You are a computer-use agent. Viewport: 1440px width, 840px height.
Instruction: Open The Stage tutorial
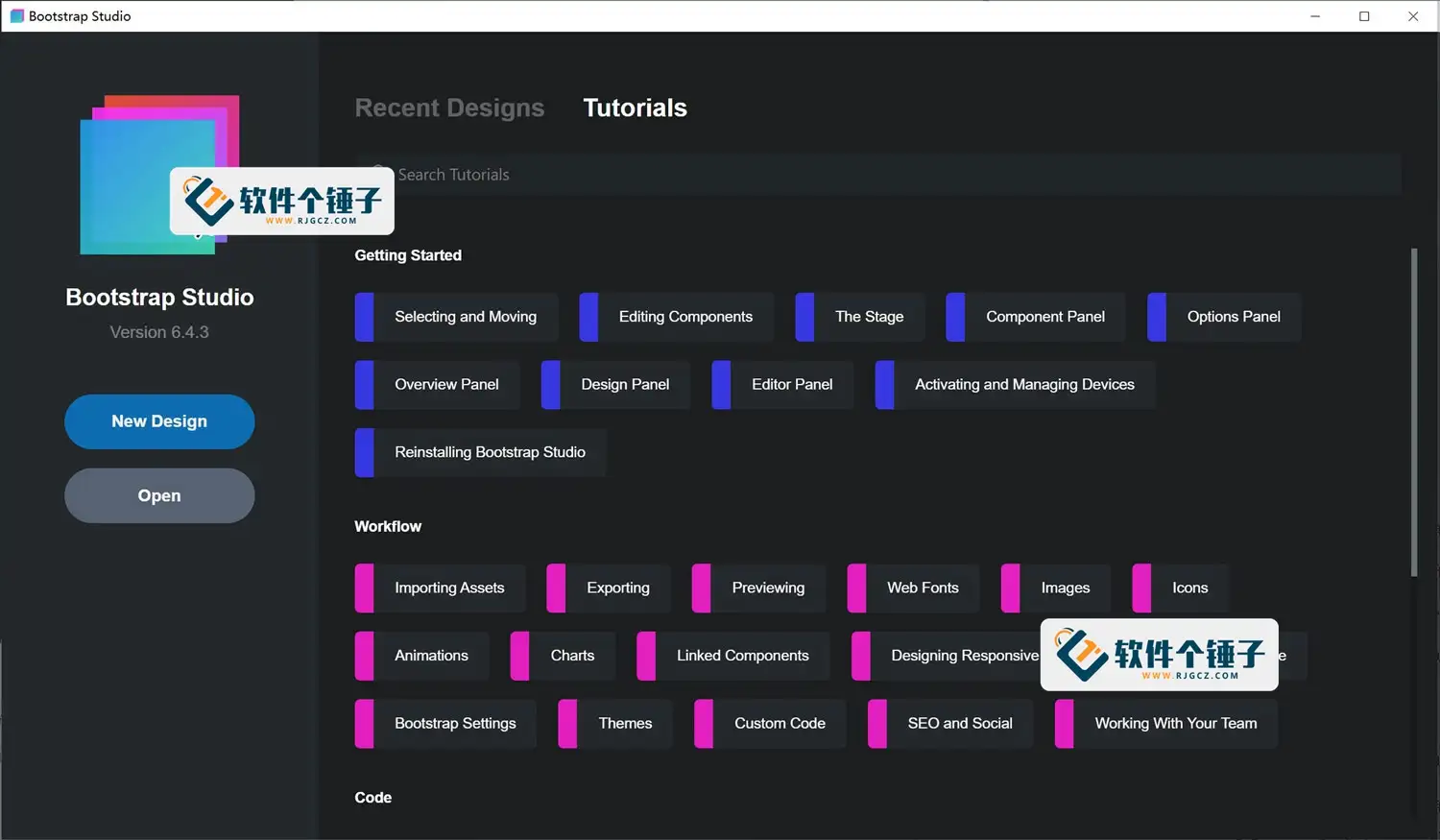(860, 317)
